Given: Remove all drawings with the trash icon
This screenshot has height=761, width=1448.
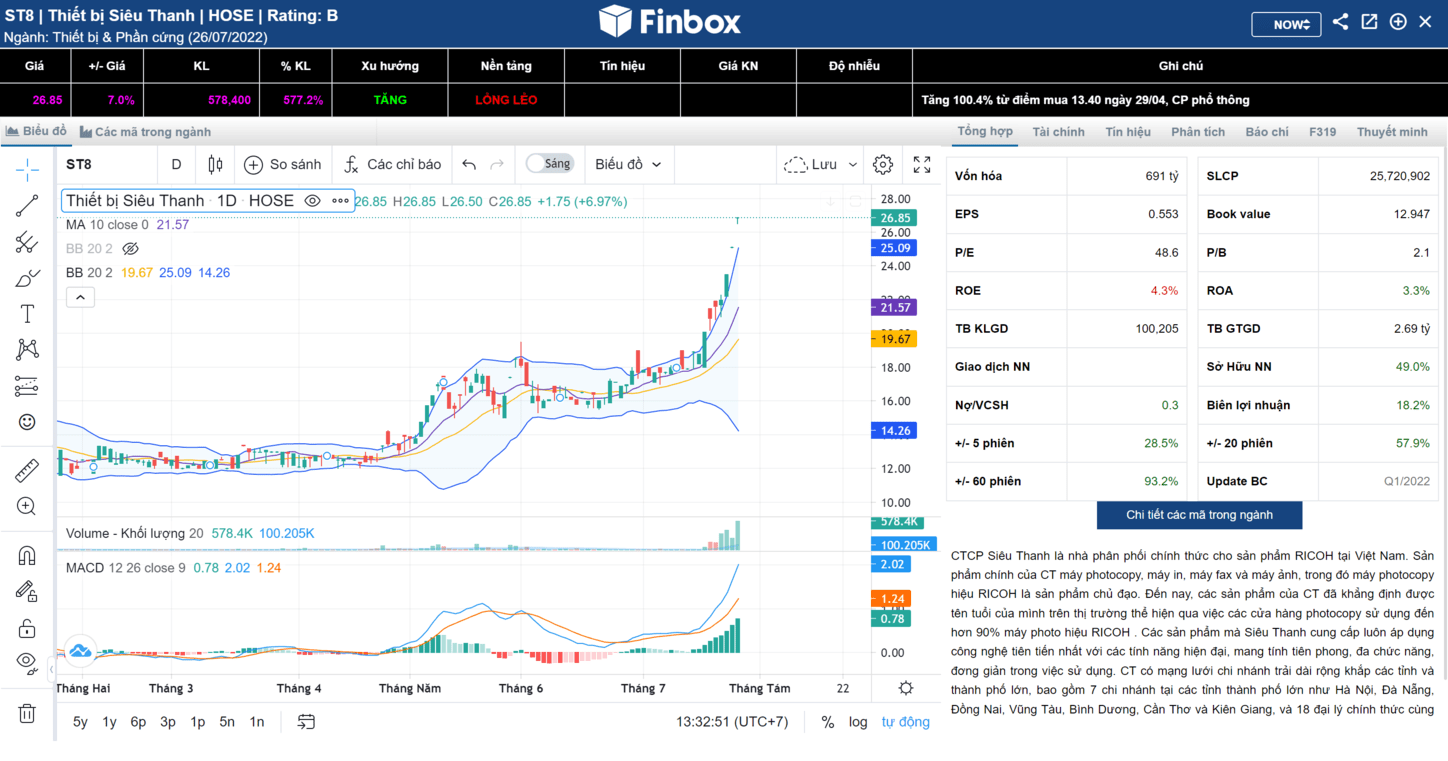Looking at the screenshot, I should click(27, 713).
